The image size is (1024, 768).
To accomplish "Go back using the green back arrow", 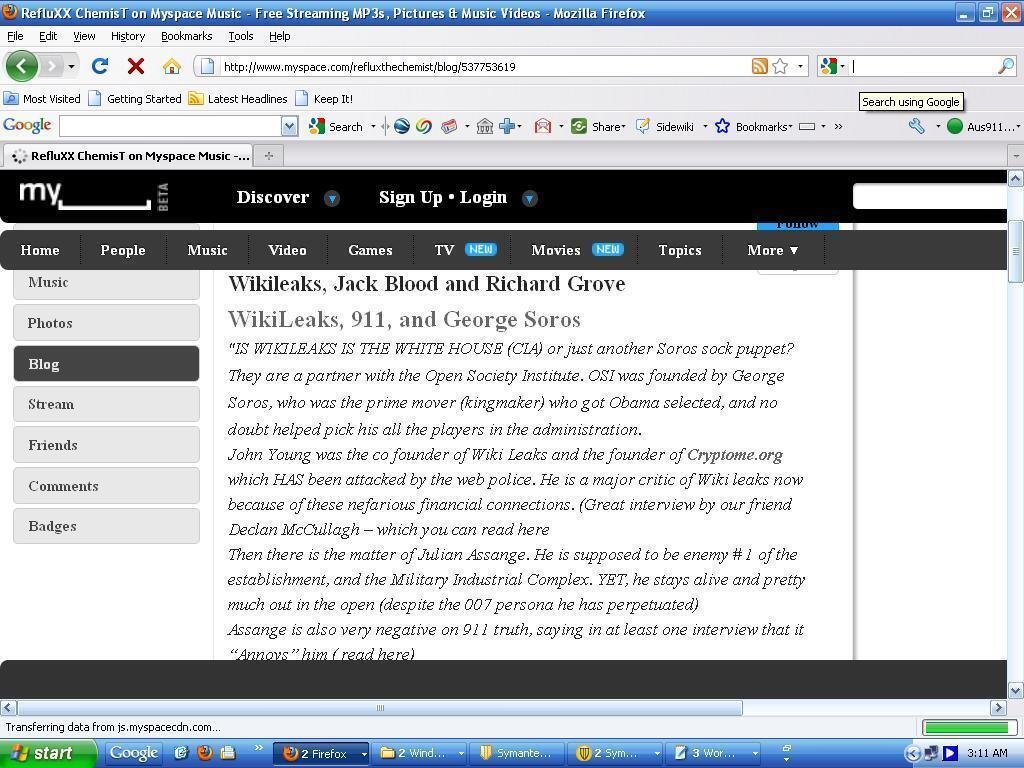I will pyautogui.click(x=22, y=66).
